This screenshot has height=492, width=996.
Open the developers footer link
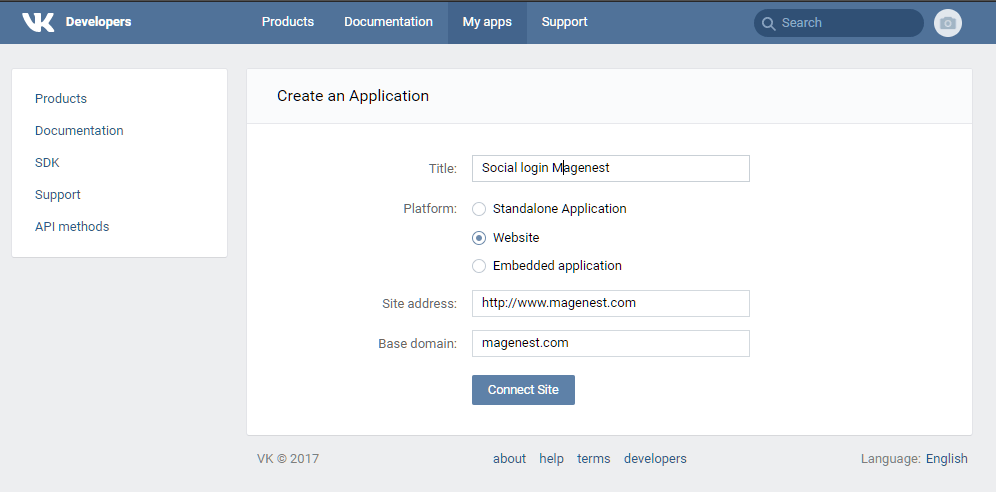tap(655, 458)
